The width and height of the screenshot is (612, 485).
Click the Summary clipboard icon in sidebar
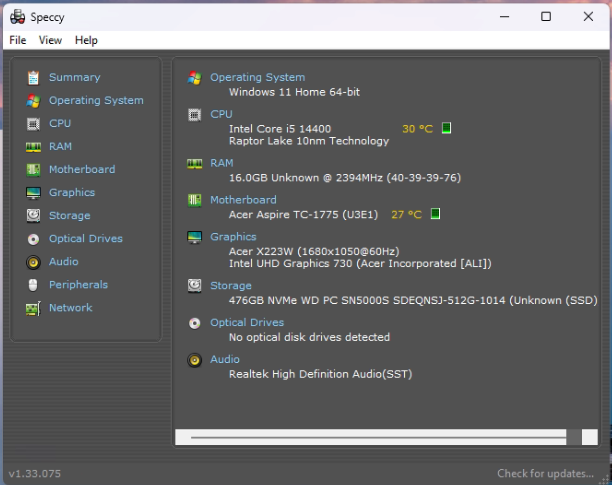click(x=33, y=78)
